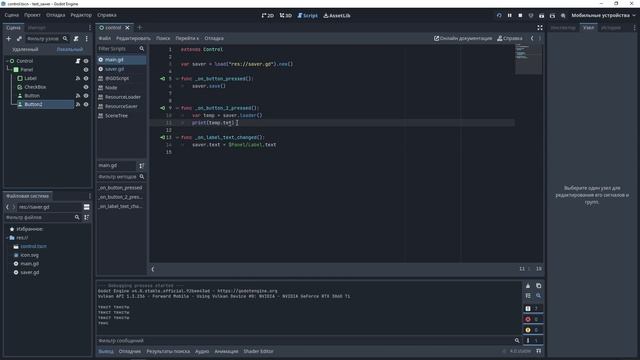Toggle visibility of Button node

point(86,96)
